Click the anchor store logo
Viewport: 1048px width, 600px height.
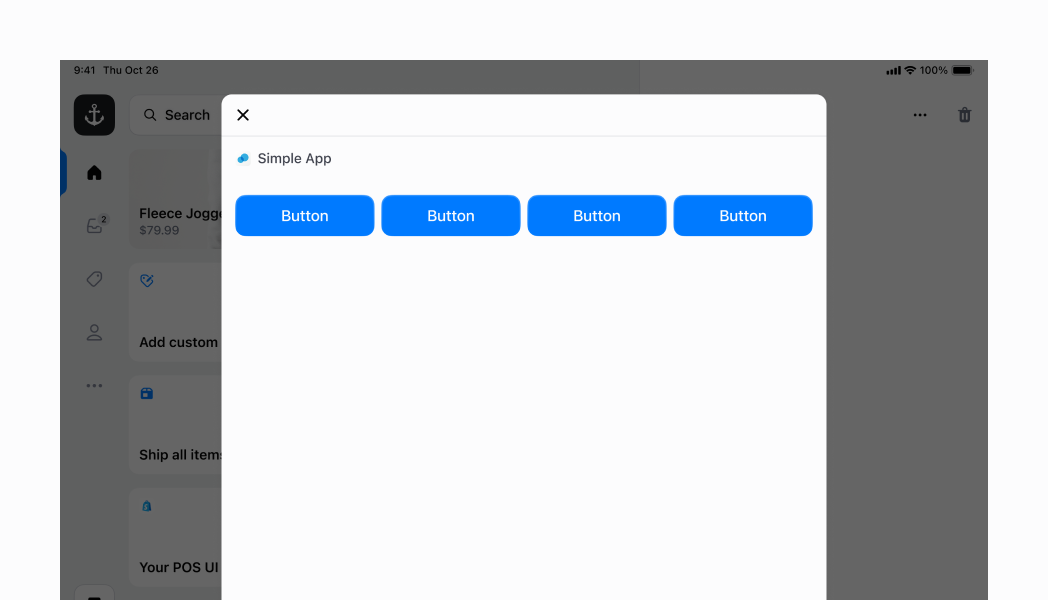(x=93, y=114)
